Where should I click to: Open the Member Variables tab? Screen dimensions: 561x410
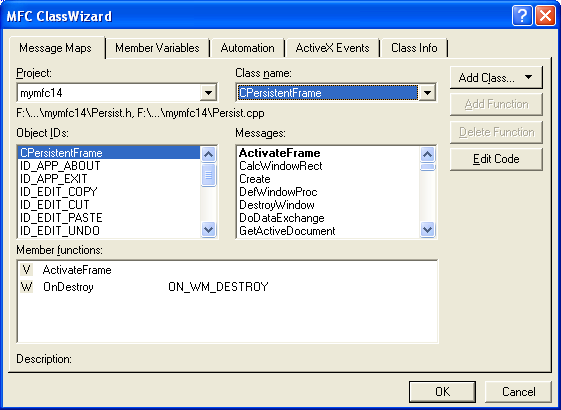pyautogui.click(x=157, y=48)
